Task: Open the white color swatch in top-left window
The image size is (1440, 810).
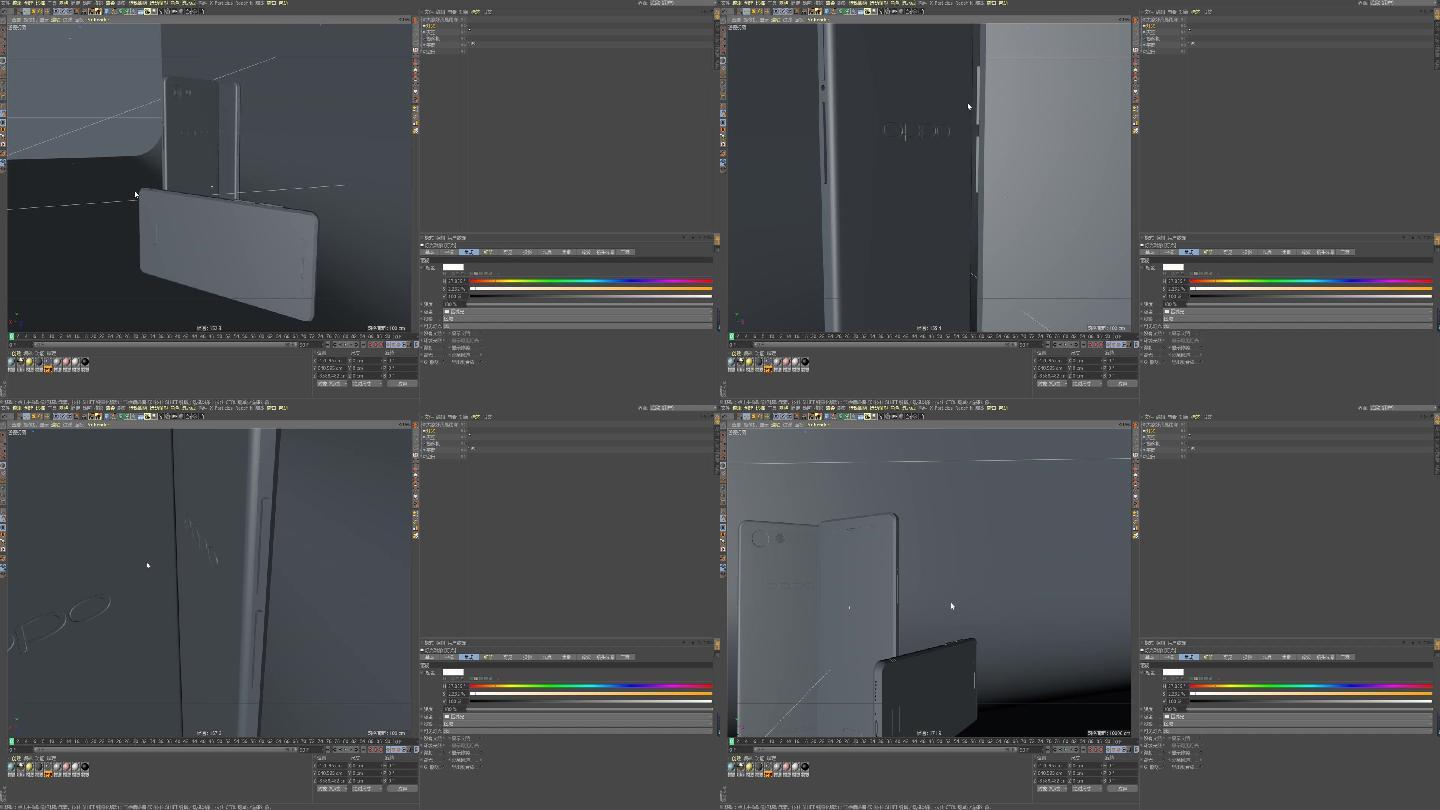Action: coord(453,267)
